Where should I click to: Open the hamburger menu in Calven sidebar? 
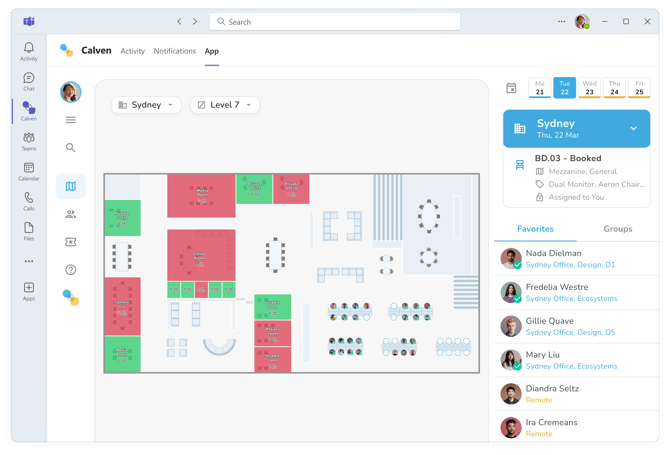point(70,120)
